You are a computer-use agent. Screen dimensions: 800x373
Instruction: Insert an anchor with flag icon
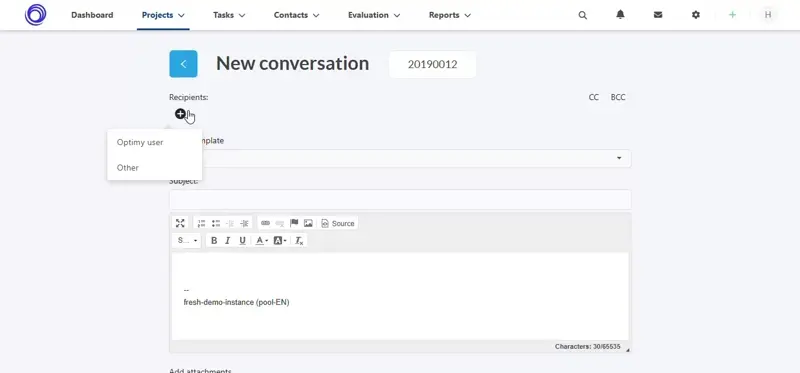point(294,223)
